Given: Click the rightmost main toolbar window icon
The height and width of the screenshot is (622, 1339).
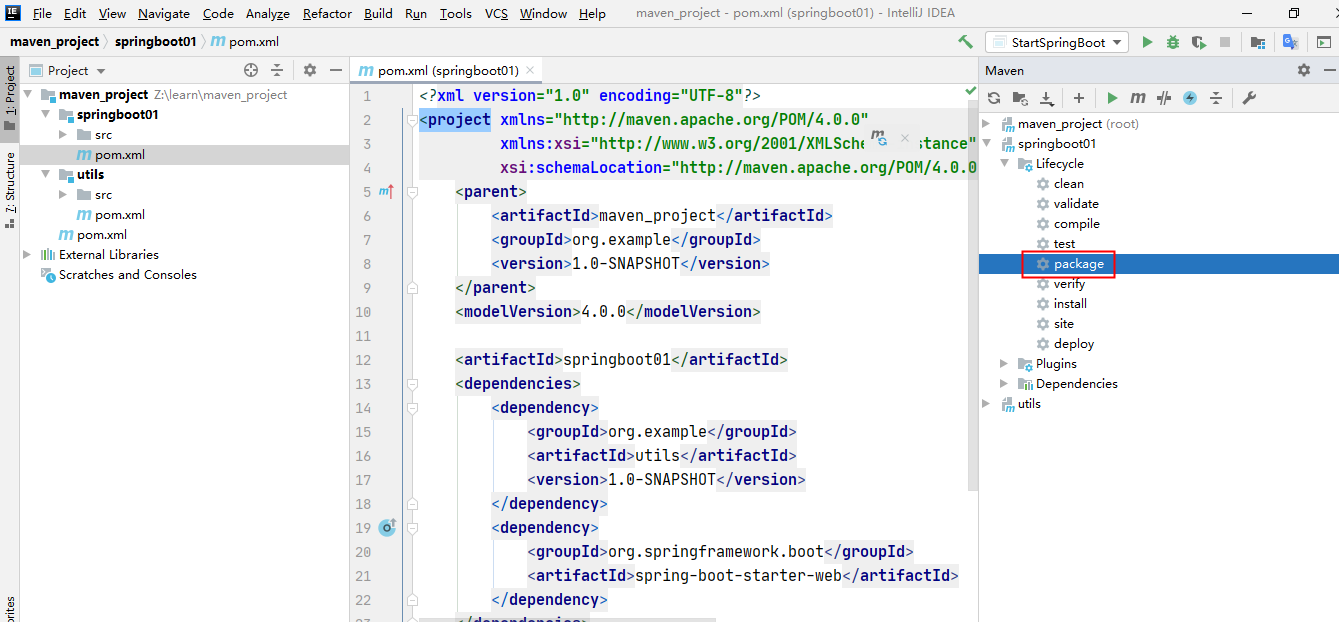Looking at the screenshot, I should (x=1323, y=42).
